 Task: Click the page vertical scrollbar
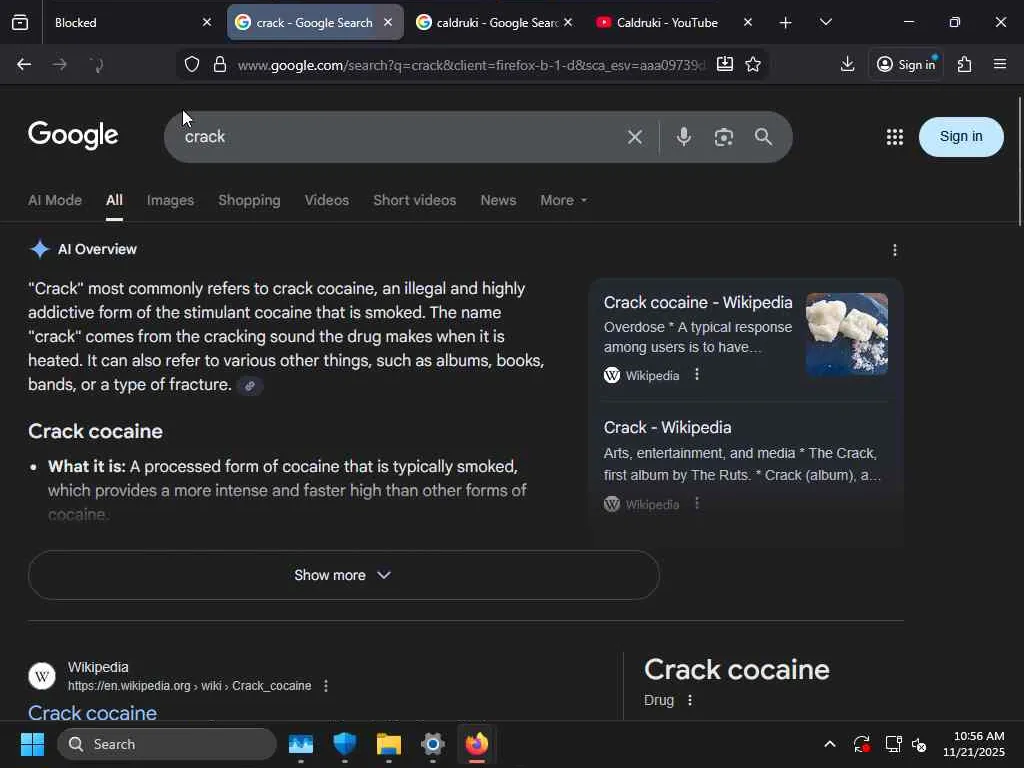[1019, 161]
